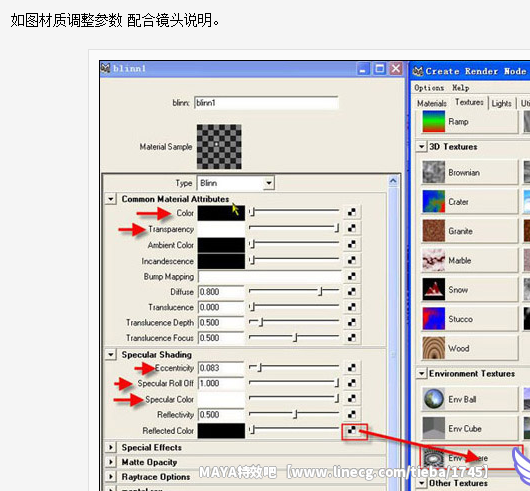The height and width of the screenshot is (491, 530).
Task: Click the Translucence value field
Action: pos(221,307)
